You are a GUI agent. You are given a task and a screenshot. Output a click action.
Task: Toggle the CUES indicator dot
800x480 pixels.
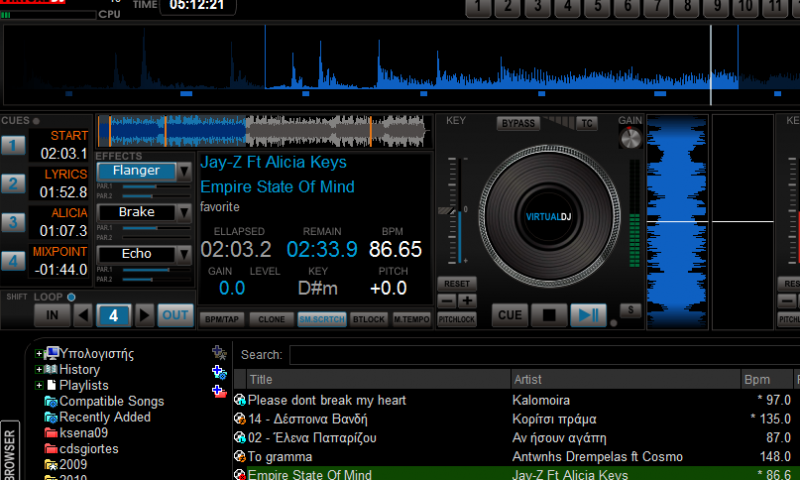(36, 121)
